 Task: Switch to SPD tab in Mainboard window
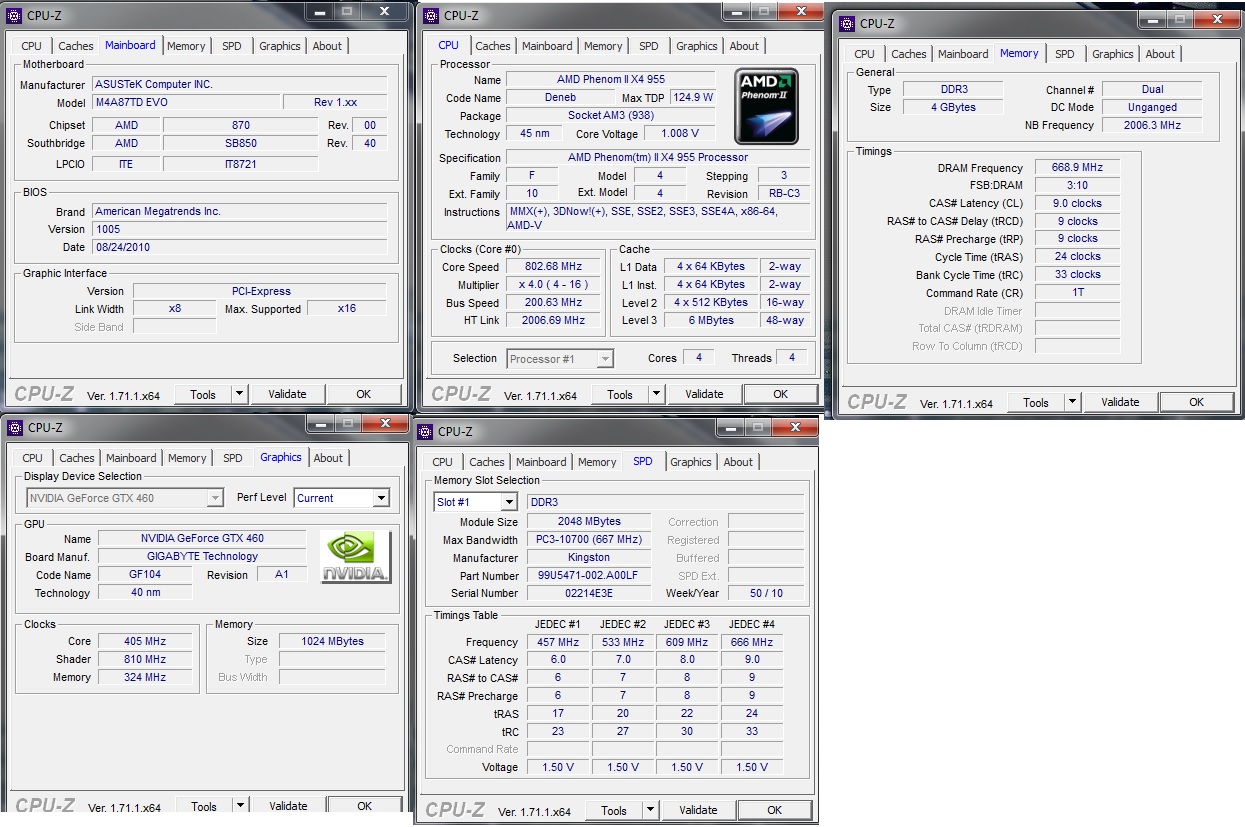231,46
